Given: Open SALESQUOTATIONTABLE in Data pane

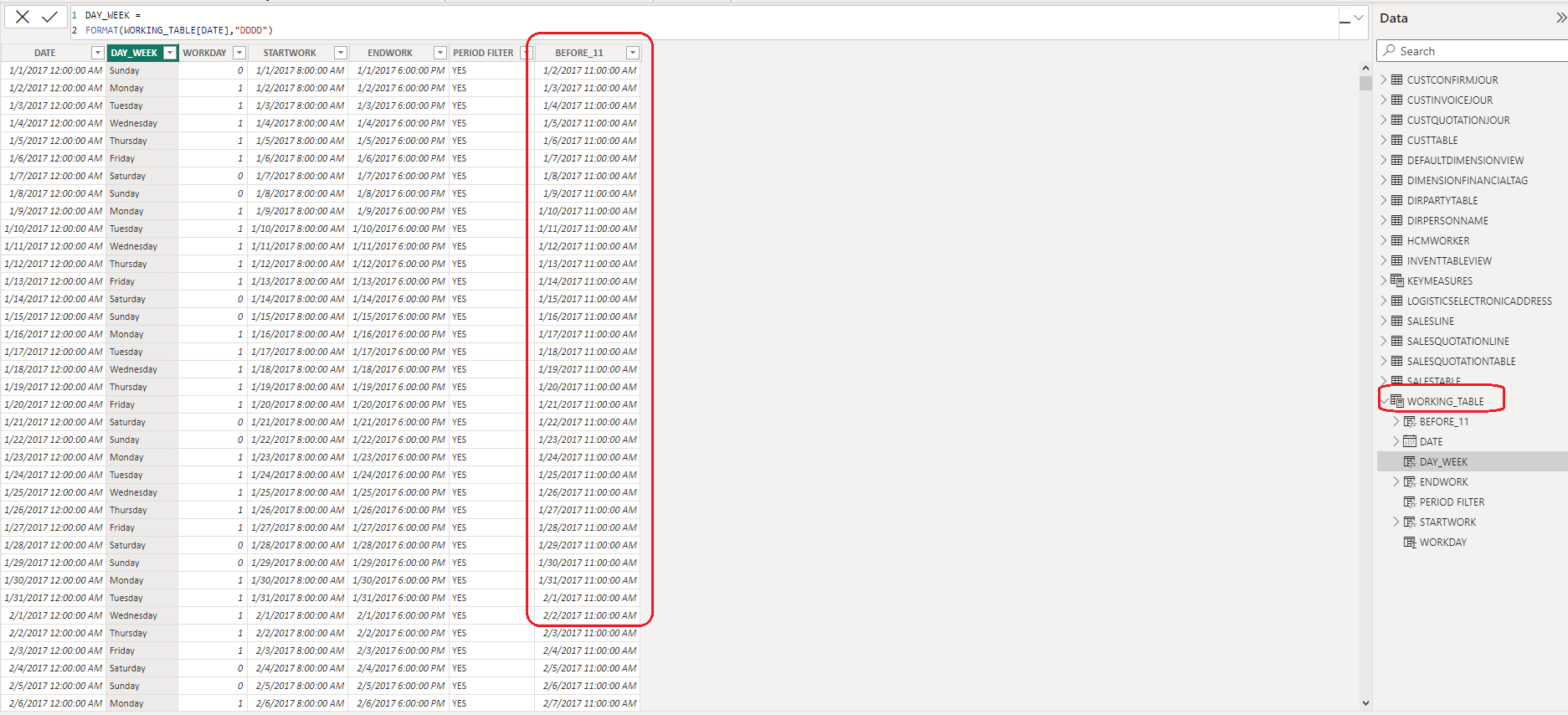Looking at the screenshot, I should point(1461,362).
